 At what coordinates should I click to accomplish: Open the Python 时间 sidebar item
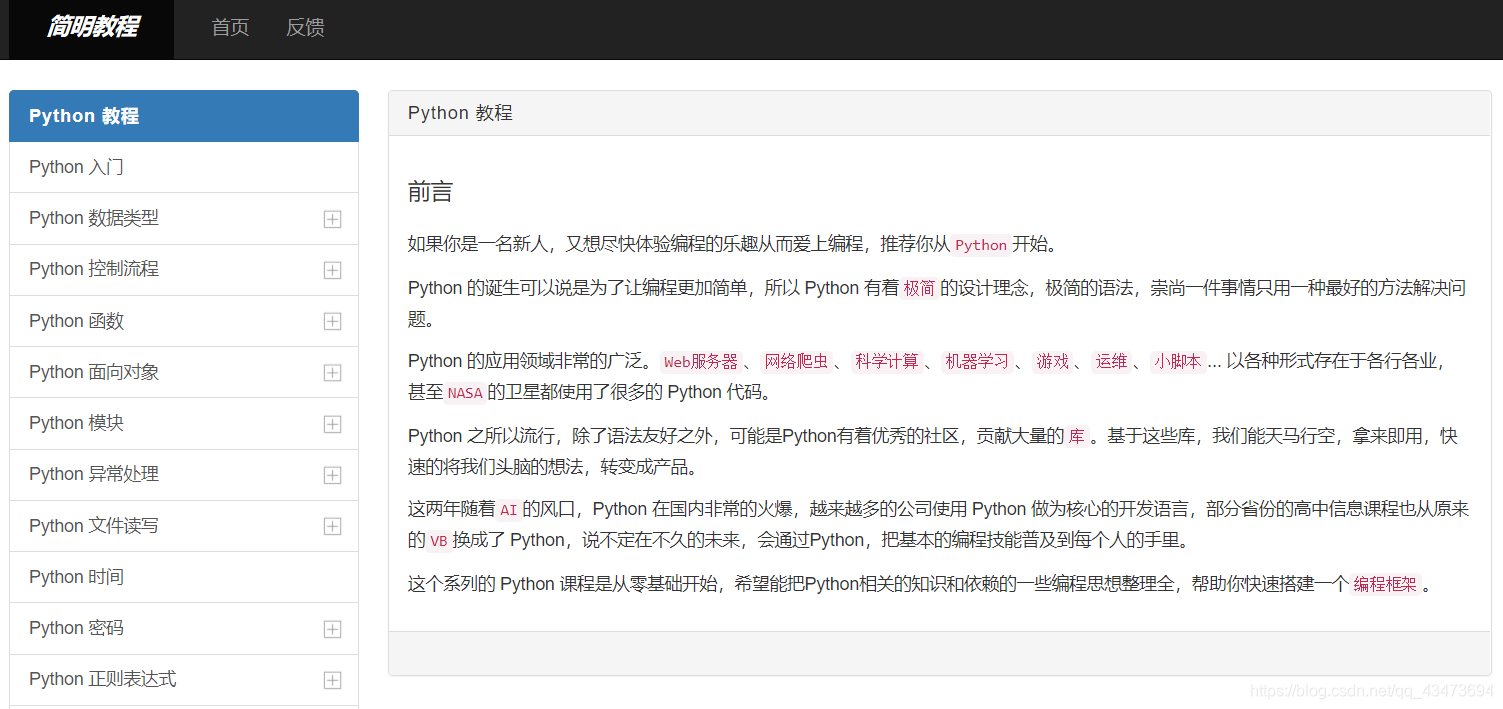tap(184, 577)
